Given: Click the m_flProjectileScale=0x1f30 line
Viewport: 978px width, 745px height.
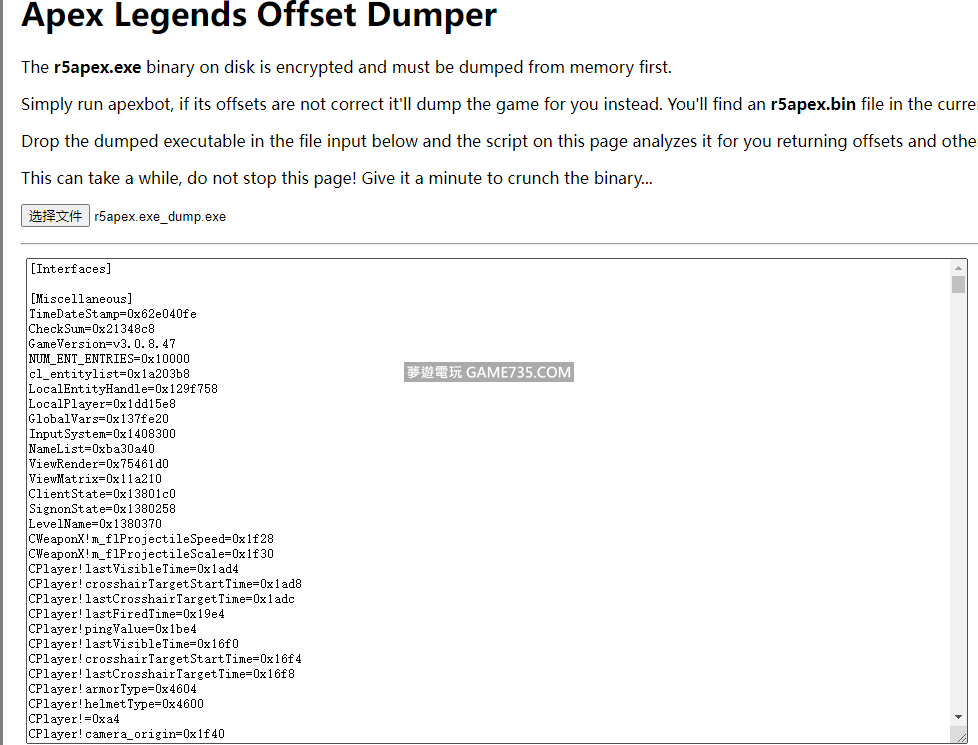Looking at the screenshot, I should (x=152, y=553).
